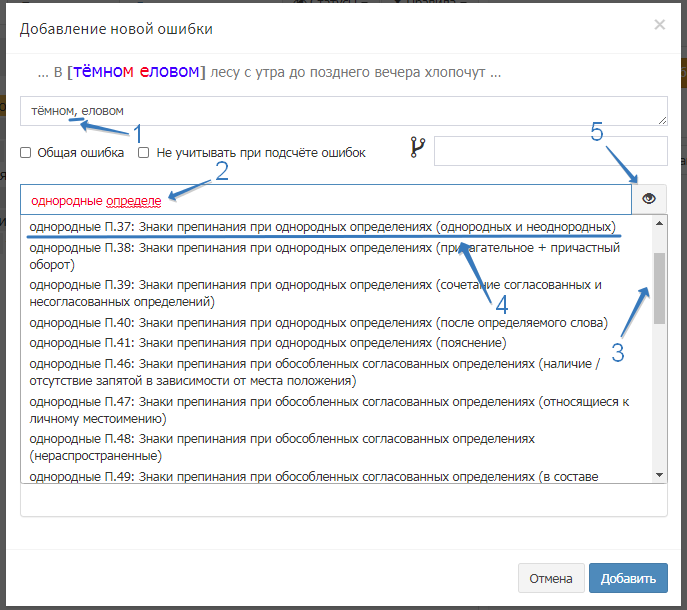The image size is (687, 610).
Task: Select the П.46 обособленных определениях entry
Action: coord(322,371)
